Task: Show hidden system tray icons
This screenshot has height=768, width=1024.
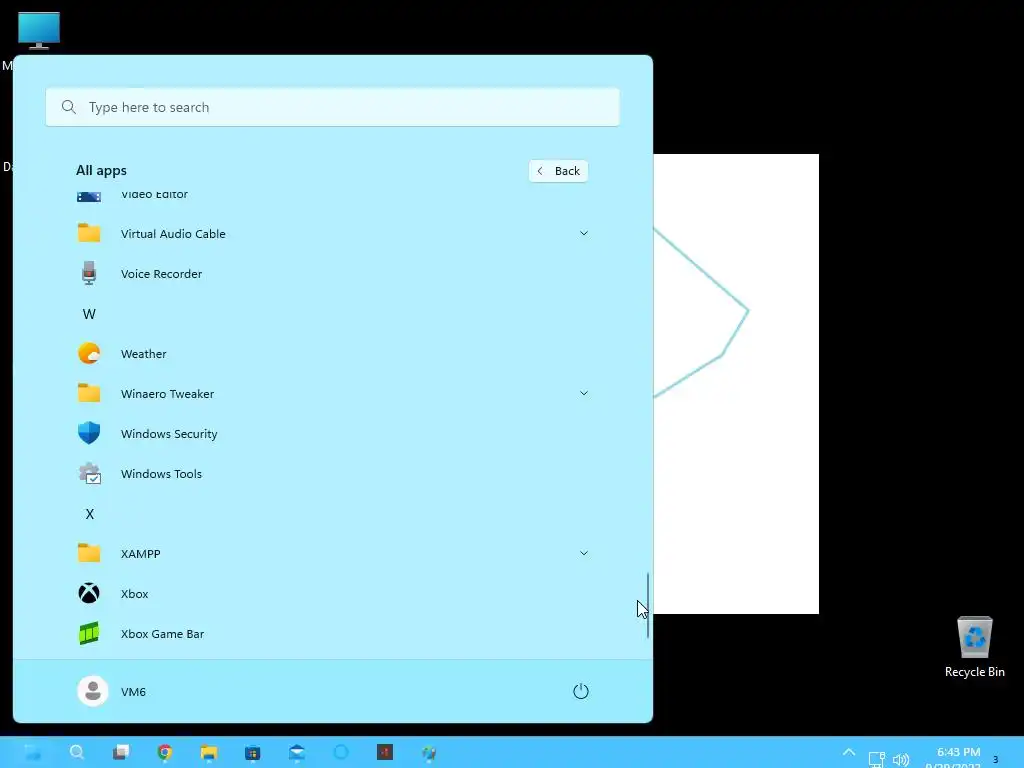Action: tap(848, 752)
